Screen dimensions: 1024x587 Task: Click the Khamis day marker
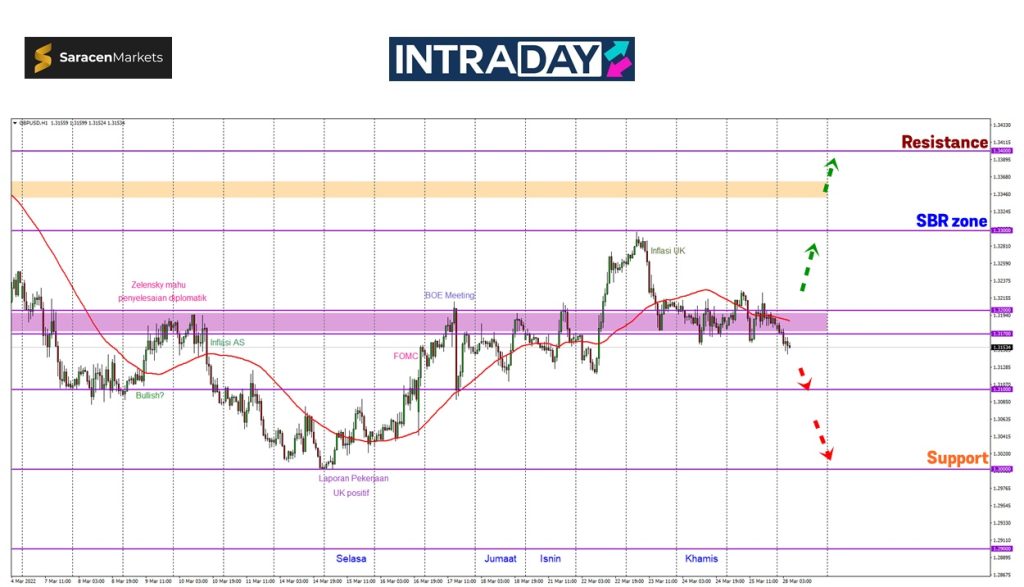click(701, 558)
